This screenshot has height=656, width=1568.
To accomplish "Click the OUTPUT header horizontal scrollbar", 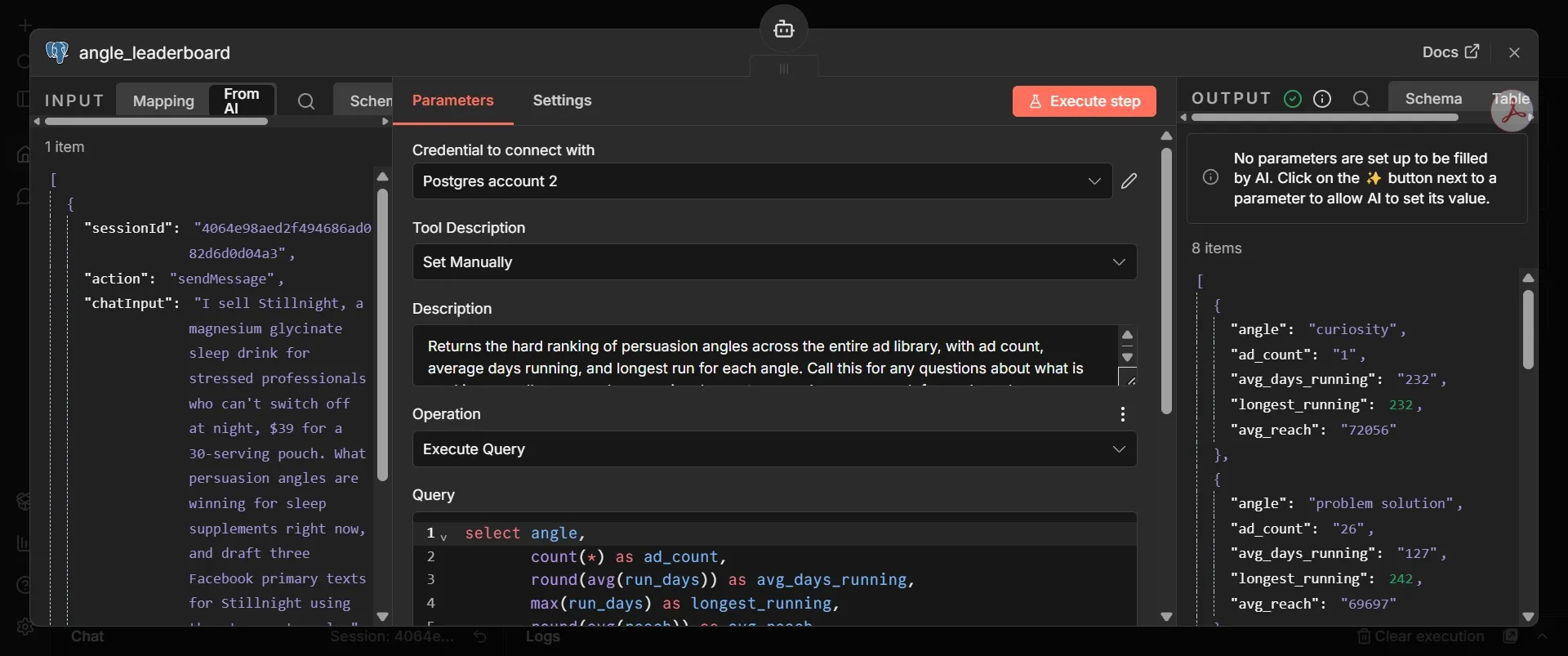I will point(1325,118).
